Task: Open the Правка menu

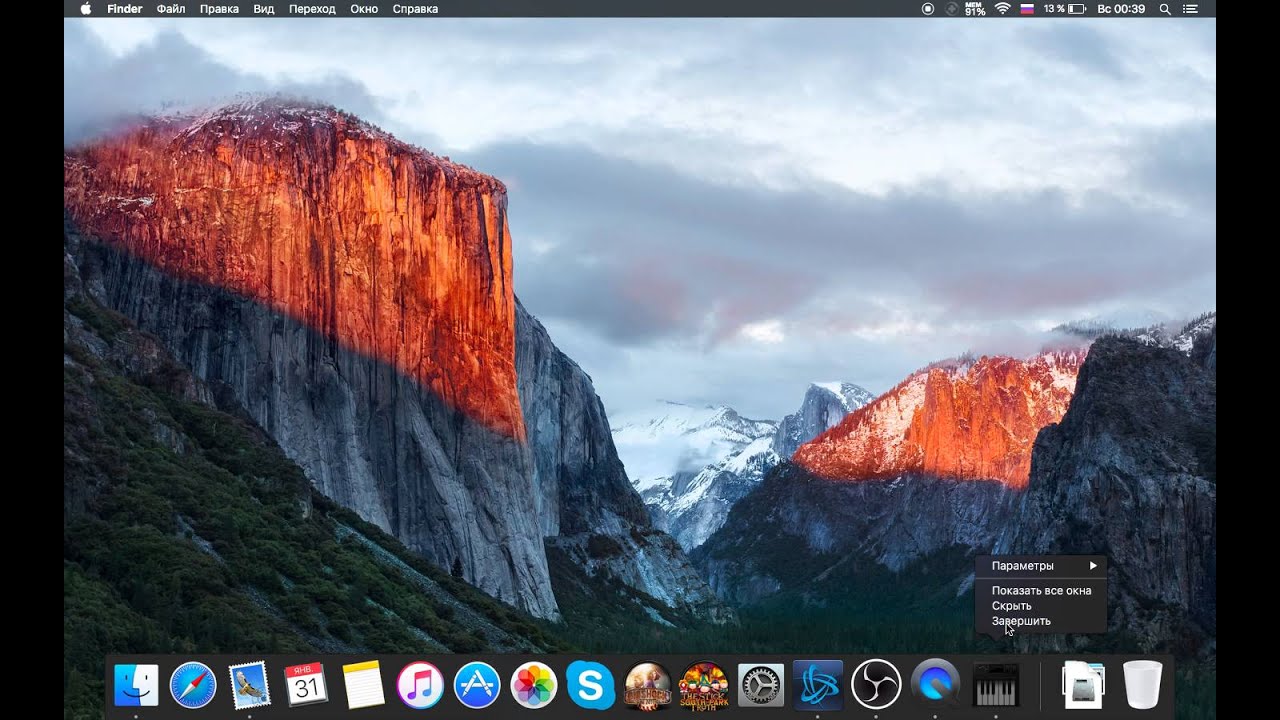Action: click(x=219, y=8)
